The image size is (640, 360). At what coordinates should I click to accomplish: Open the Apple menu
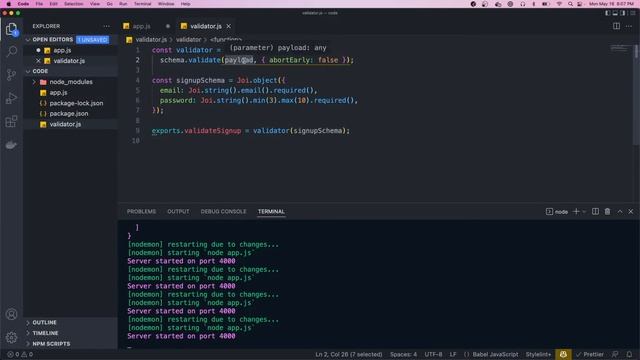pos(9,4)
